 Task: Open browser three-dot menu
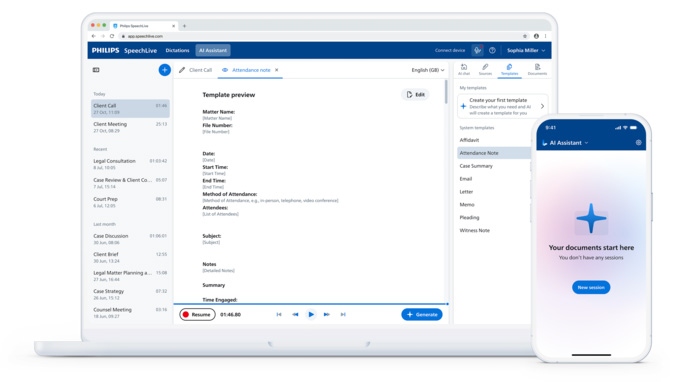[545, 36]
